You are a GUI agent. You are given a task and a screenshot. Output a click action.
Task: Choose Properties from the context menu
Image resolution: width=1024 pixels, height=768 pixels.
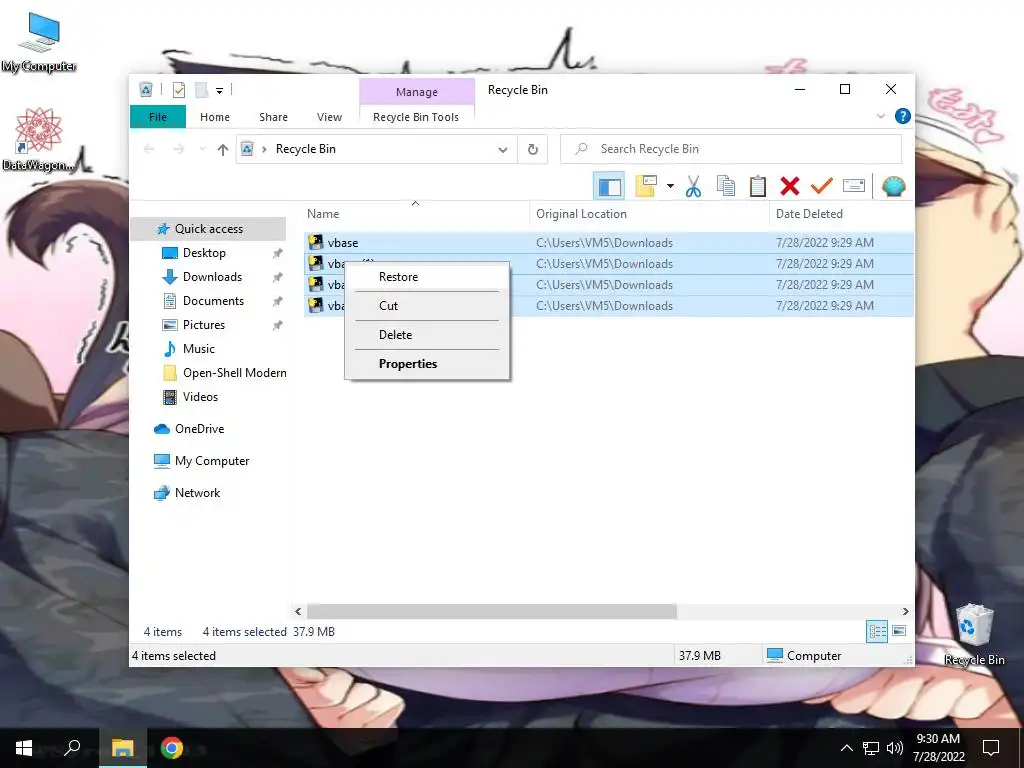(427, 364)
